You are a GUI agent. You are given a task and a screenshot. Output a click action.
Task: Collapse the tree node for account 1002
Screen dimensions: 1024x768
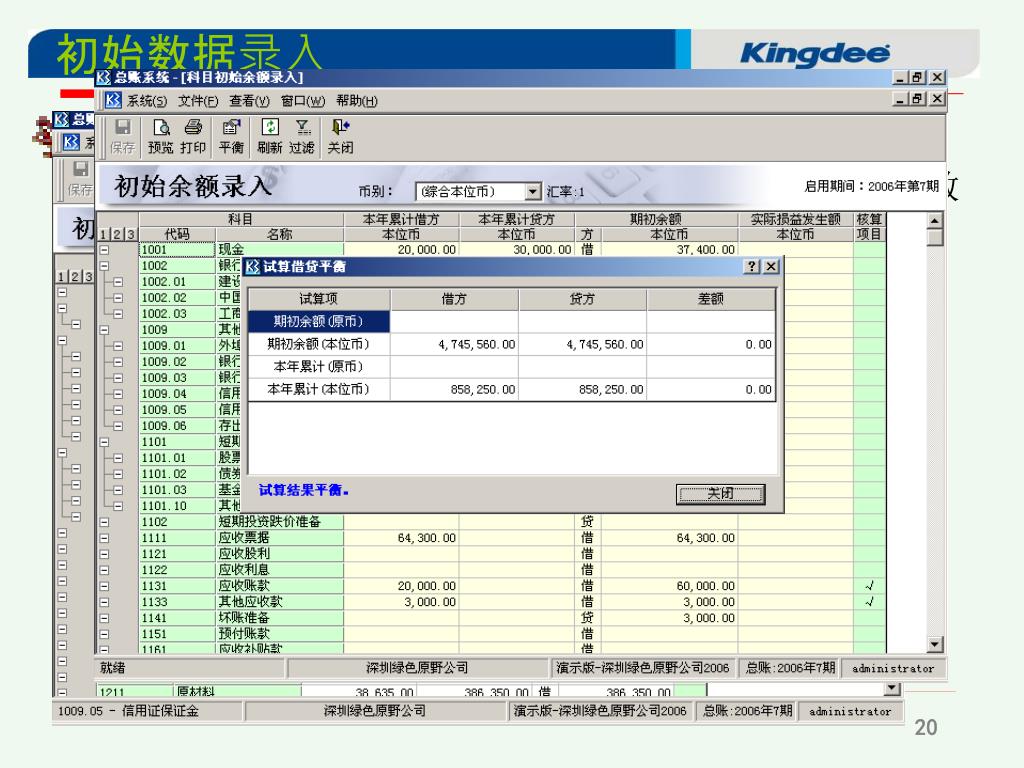104,266
